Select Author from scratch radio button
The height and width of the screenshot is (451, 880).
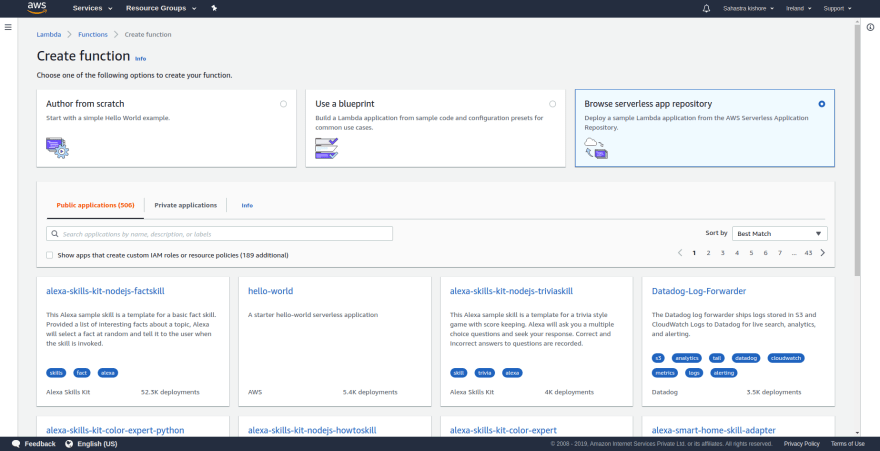pyautogui.click(x=283, y=104)
